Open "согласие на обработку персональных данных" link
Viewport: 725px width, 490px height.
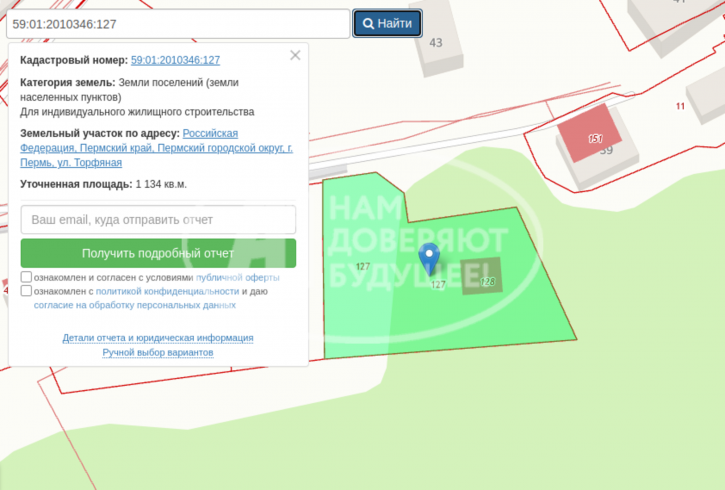(135, 305)
